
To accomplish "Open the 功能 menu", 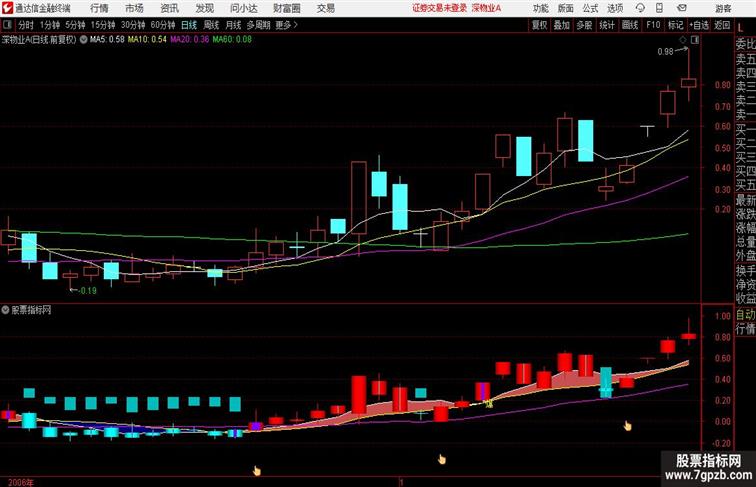I will click(x=540, y=8).
